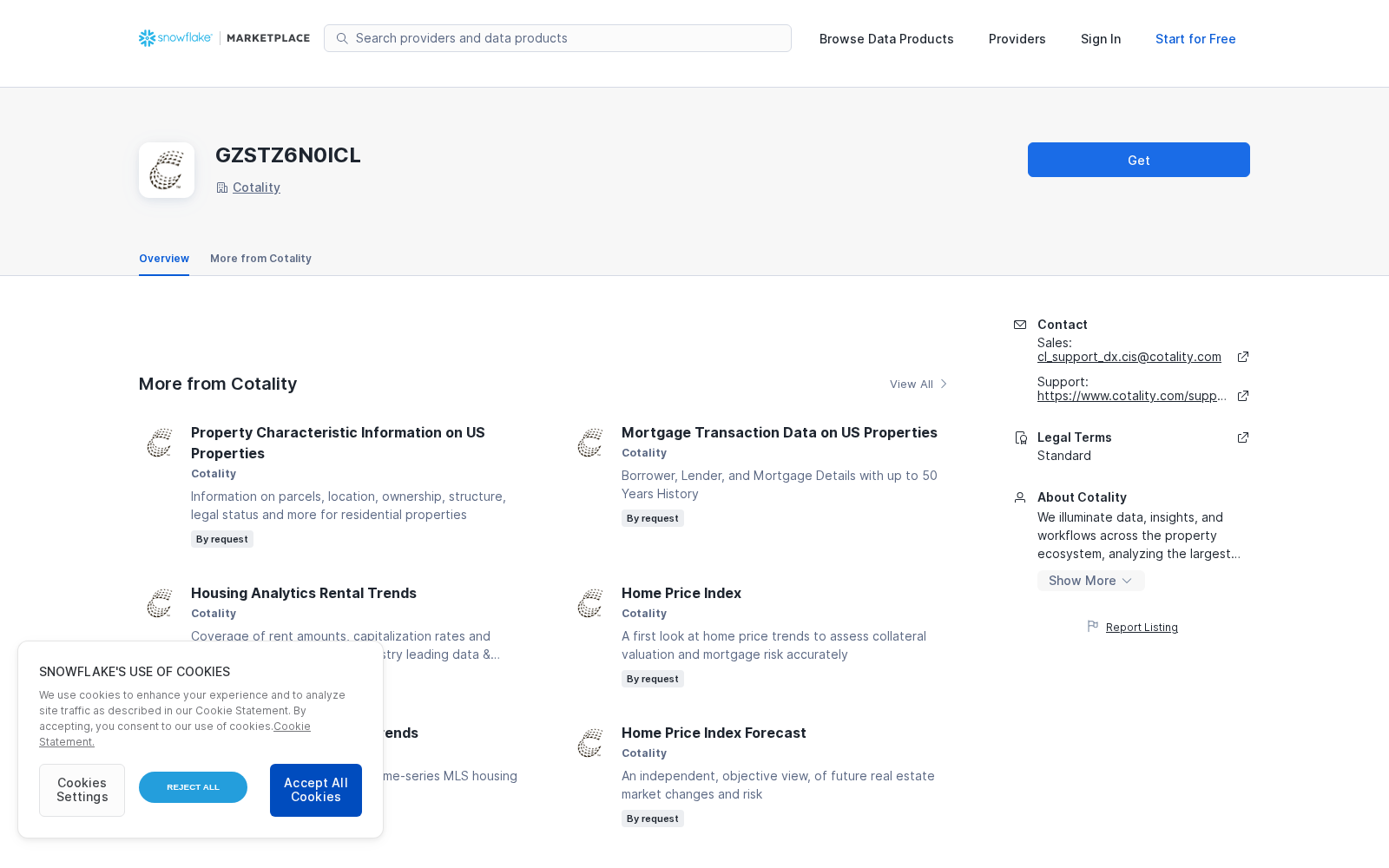The height and width of the screenshot is (868, 1389).
Task: Switch to the Overview tab
Action: pyautogui.click(x=164, y=259)
